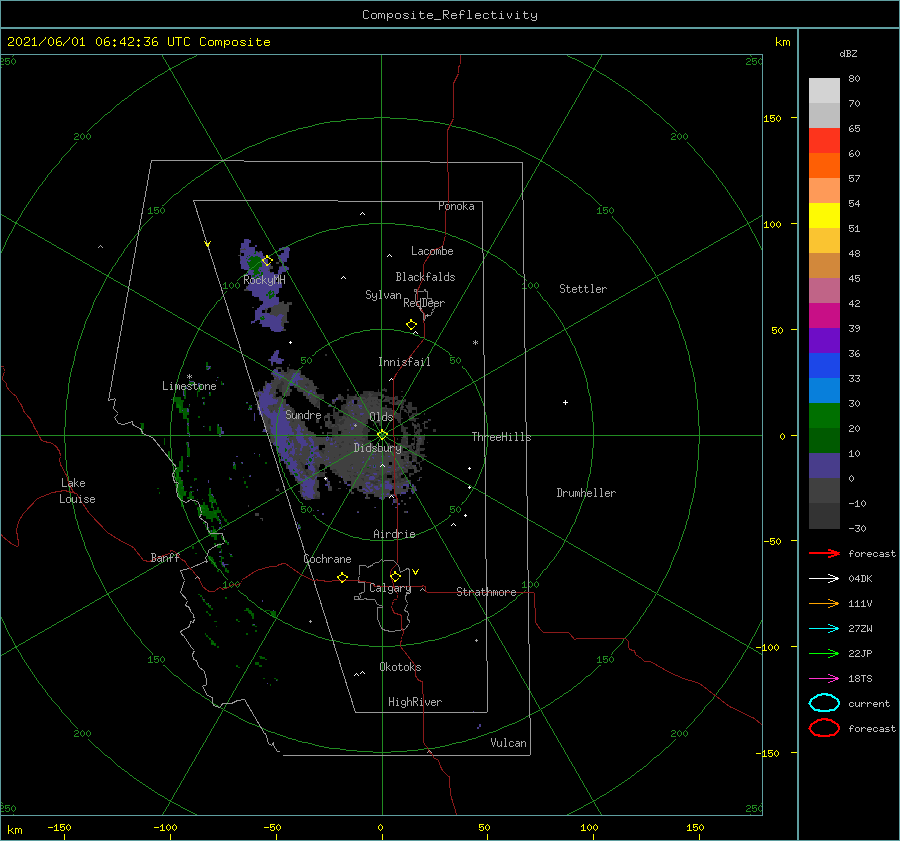Click the magenta 18TS arrow legend icon
The image size is (900, 841).
[824, 679]
